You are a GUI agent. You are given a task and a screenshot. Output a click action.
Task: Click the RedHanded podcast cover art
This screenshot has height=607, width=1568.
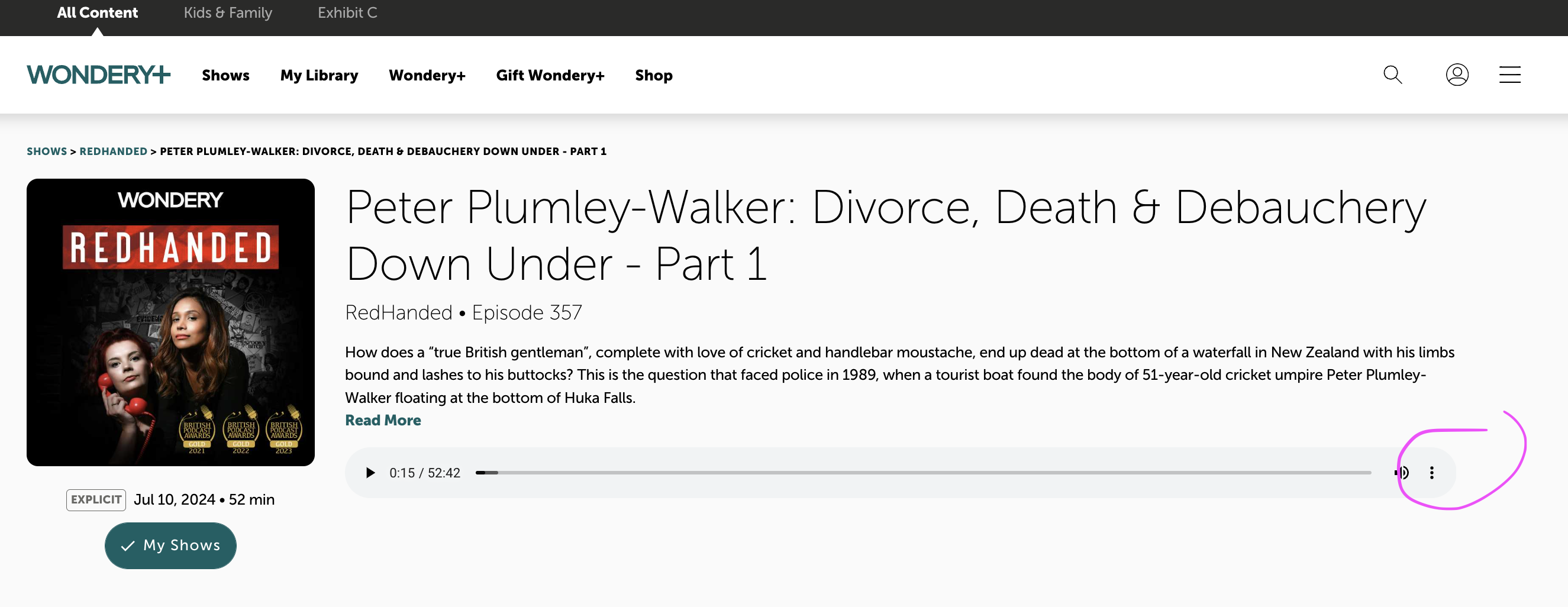tap(170, 322)
